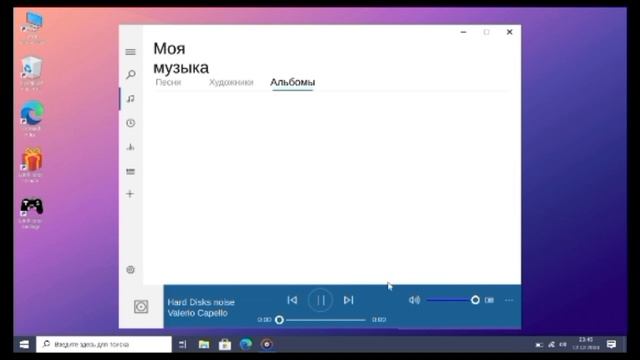Close the Groove Music window
This screenshot has height=360, width=640.
coord(509,32)
